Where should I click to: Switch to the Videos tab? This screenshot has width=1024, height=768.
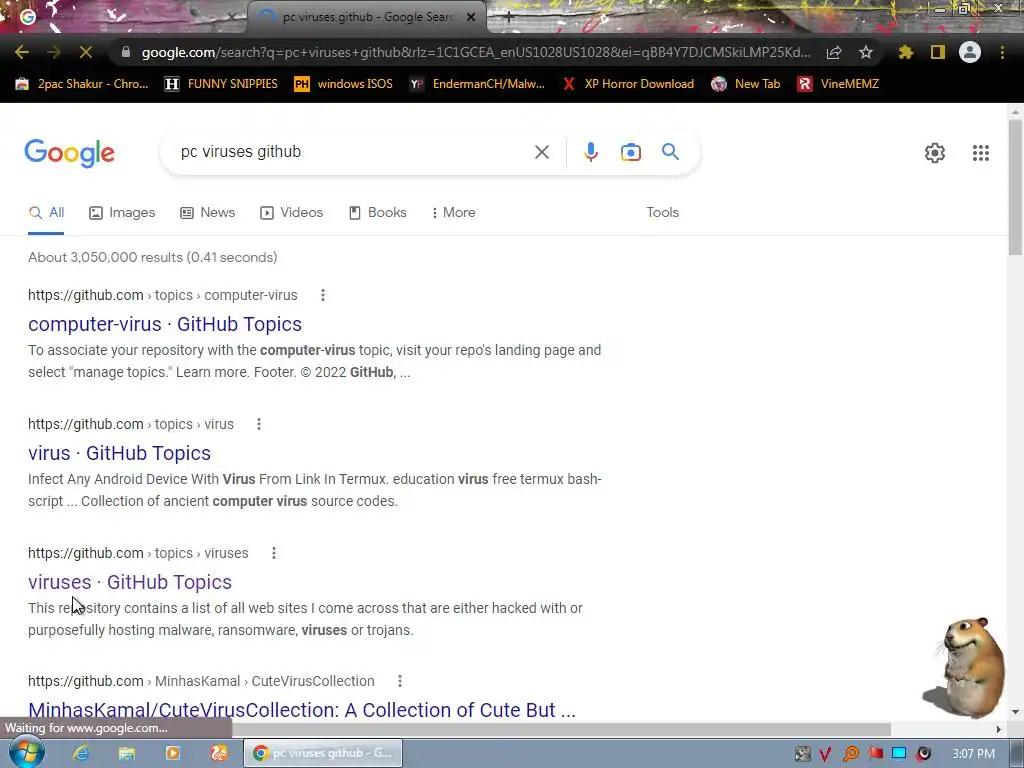tap(291, 213)
